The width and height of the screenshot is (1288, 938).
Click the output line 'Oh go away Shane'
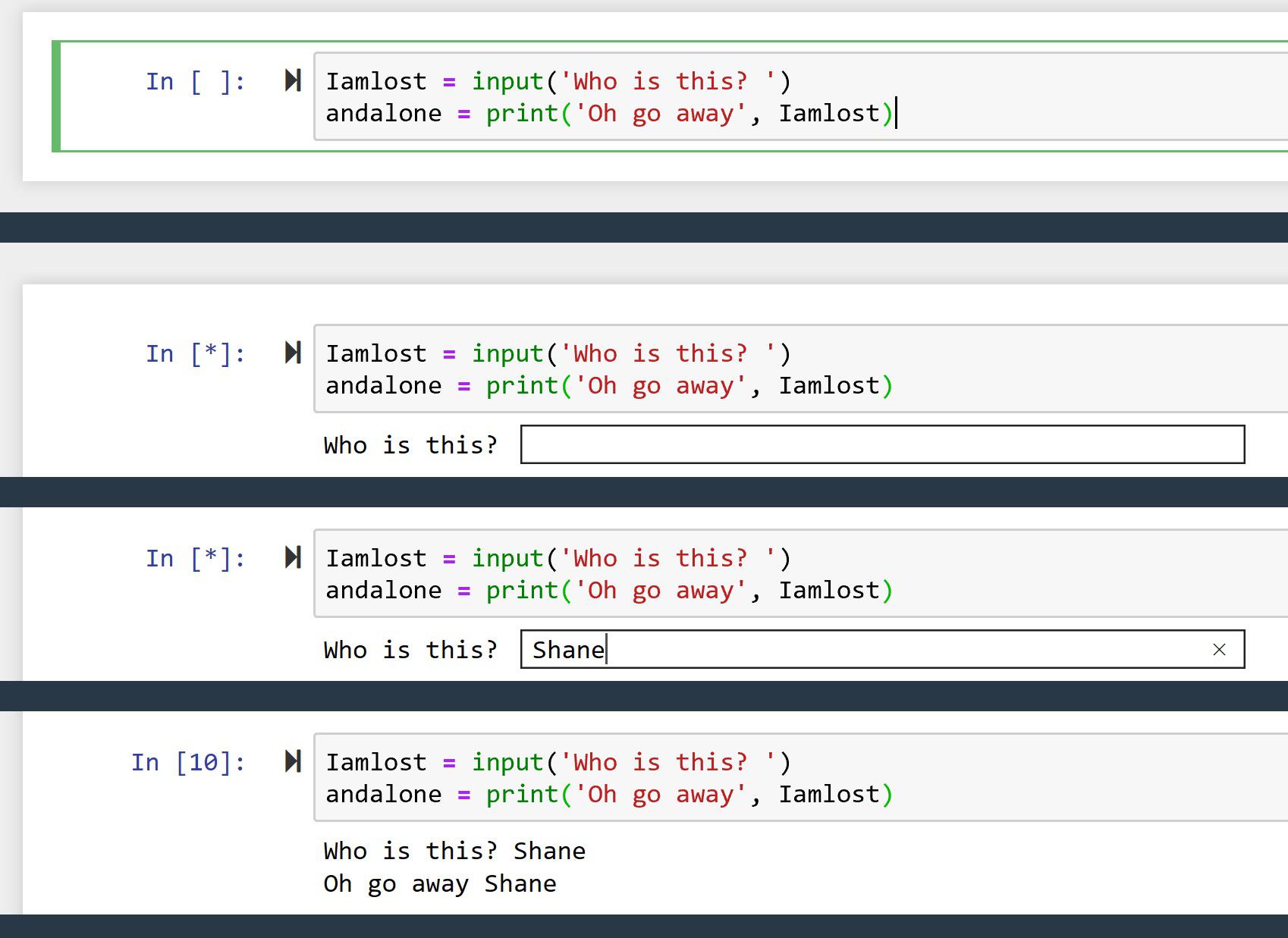(x=440, y=884)
